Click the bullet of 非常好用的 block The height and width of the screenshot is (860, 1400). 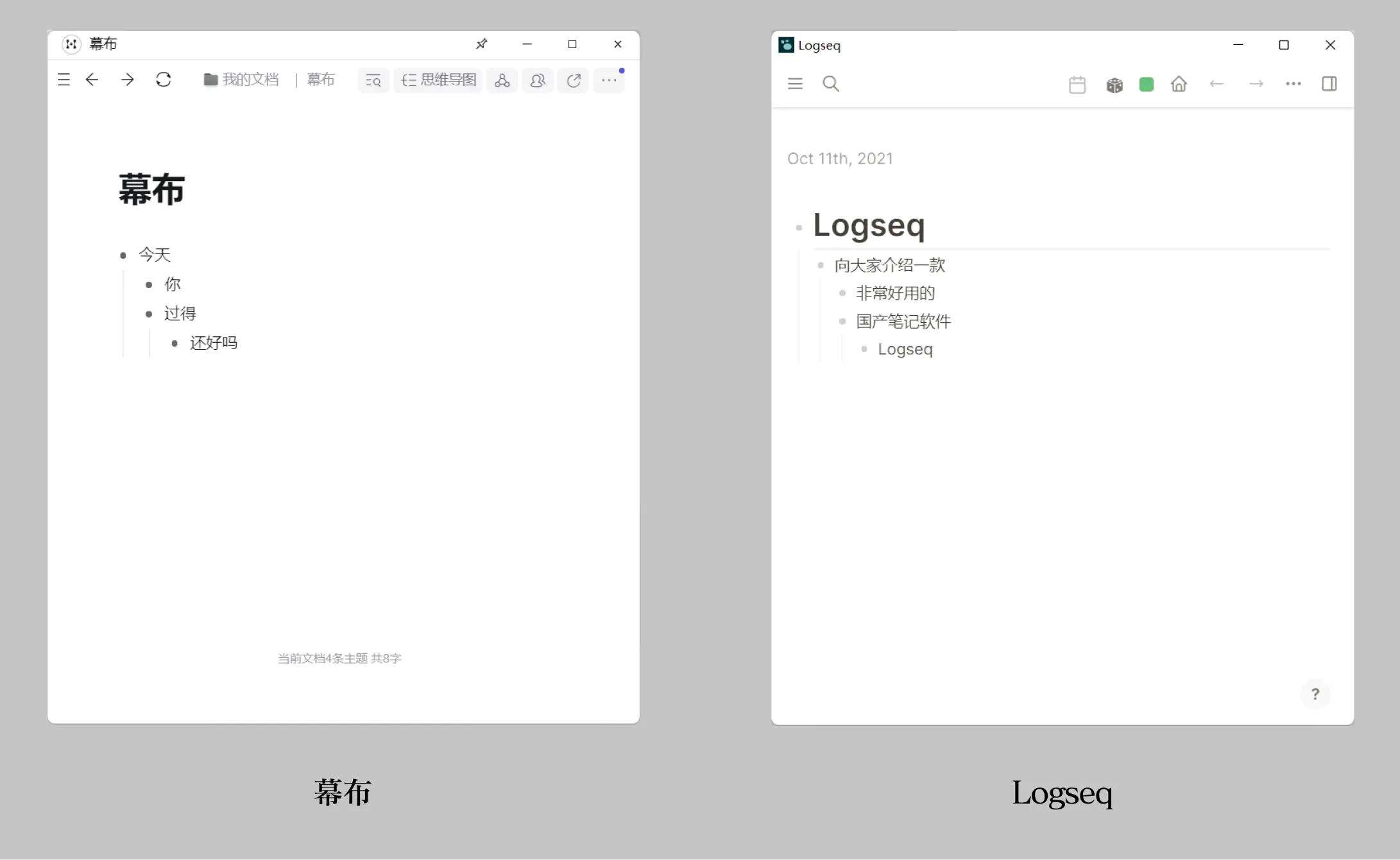tap(842, 293)
